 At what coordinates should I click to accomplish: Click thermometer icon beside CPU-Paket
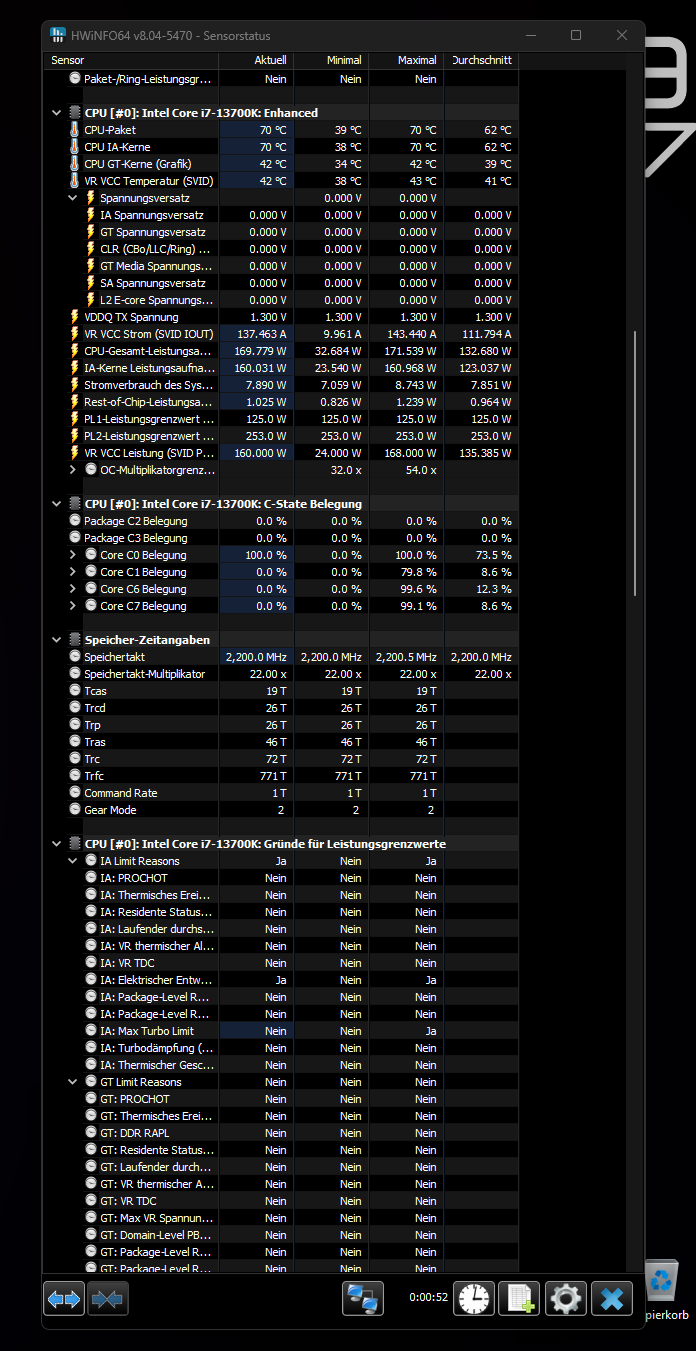click(75, 130)
